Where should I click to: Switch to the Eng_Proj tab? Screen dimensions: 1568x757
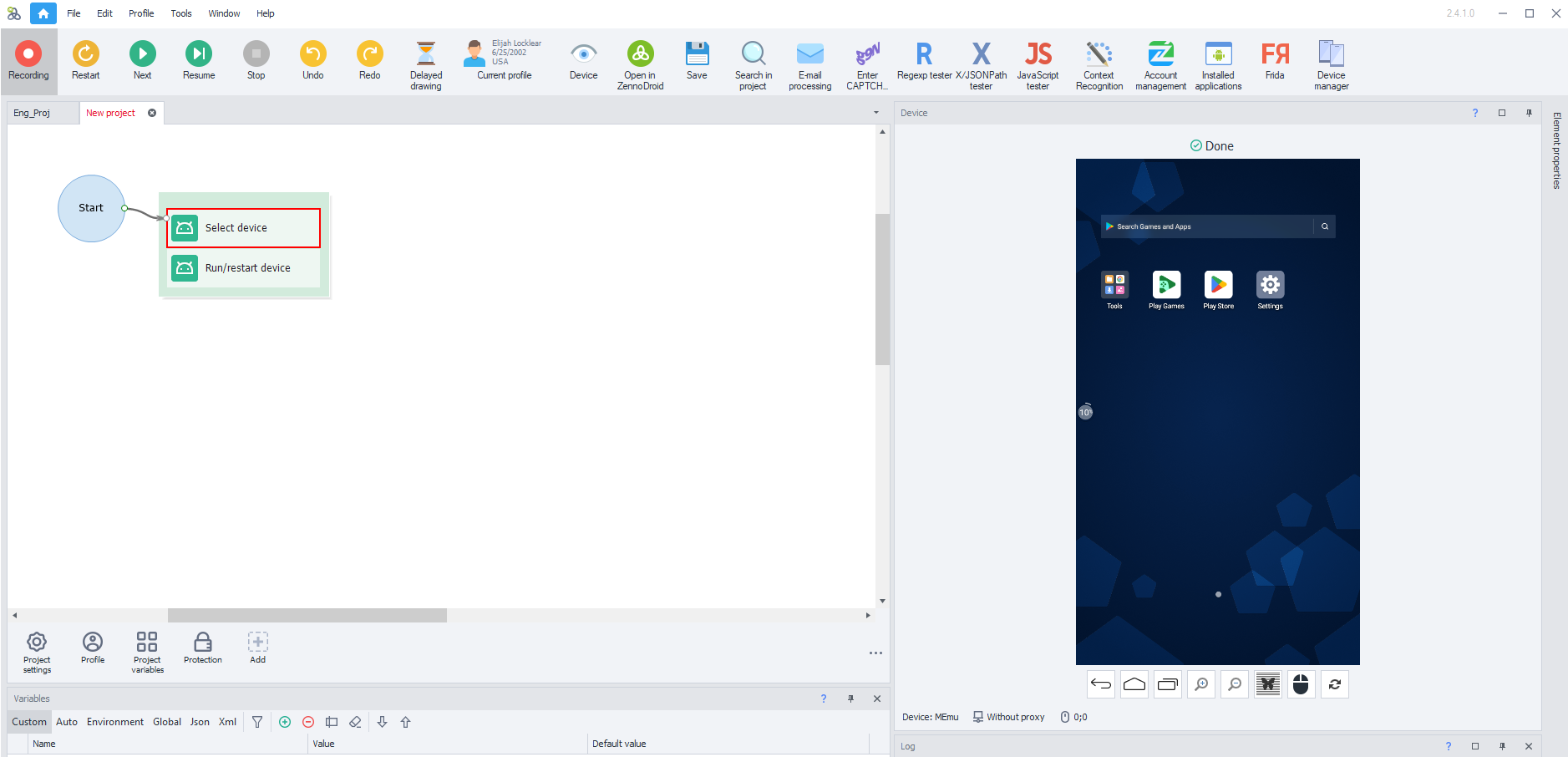pyautogui.click(x=32, y=113)
